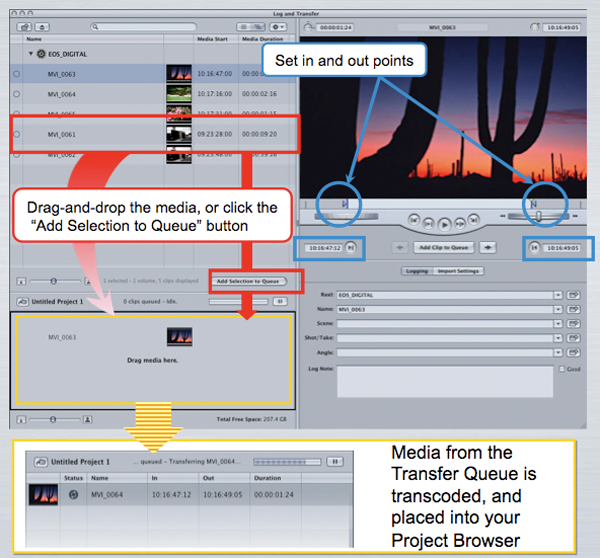Click current timecode field at preview top right
The height and width of the screenshot is (558, 600).
pyautogui.click(x=562, y=28)
